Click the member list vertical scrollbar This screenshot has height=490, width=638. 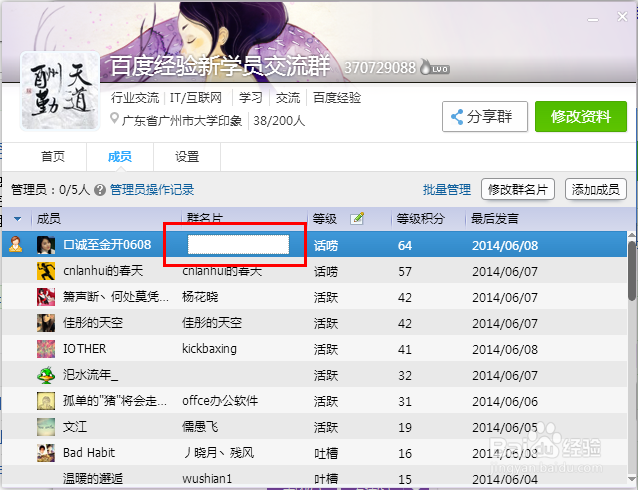(x=632, y=271)
